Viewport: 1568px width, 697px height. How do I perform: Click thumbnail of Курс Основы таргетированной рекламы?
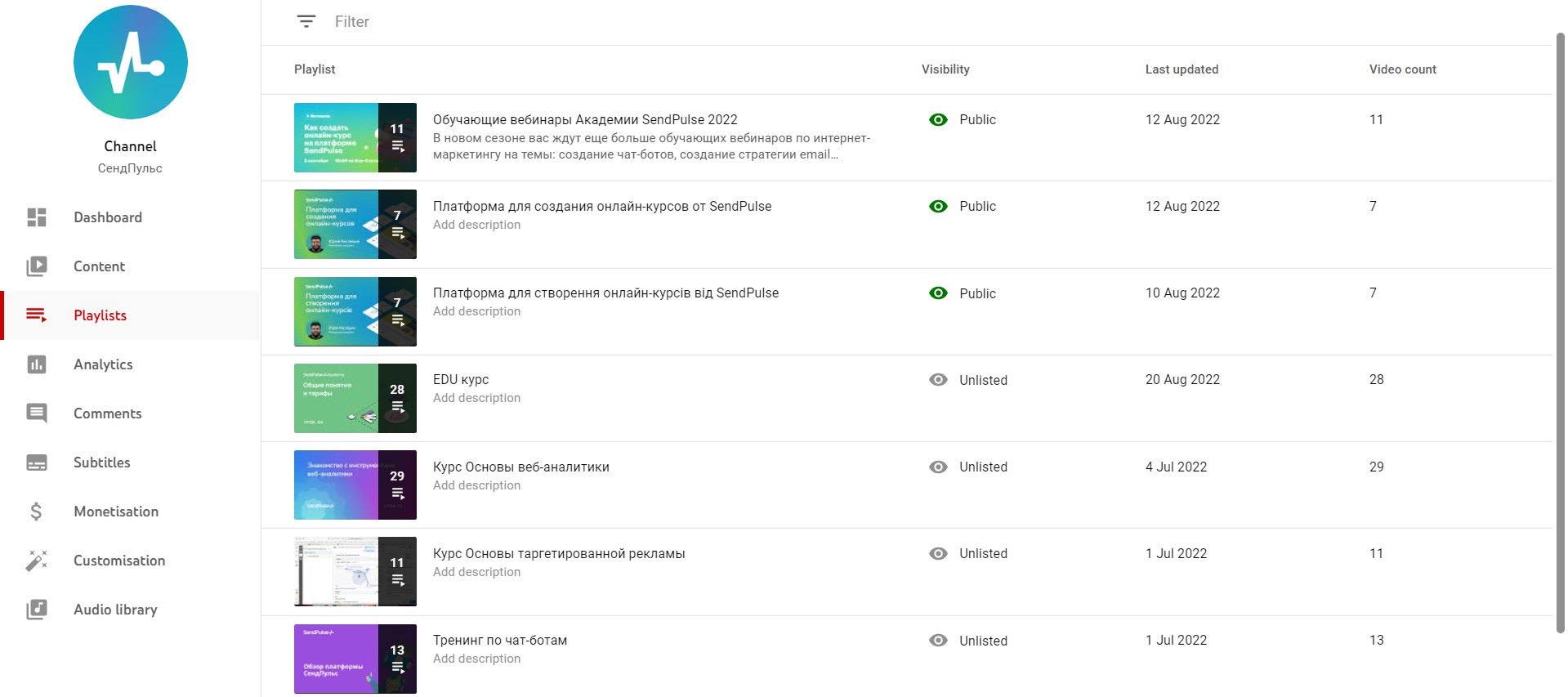point(355,571)
